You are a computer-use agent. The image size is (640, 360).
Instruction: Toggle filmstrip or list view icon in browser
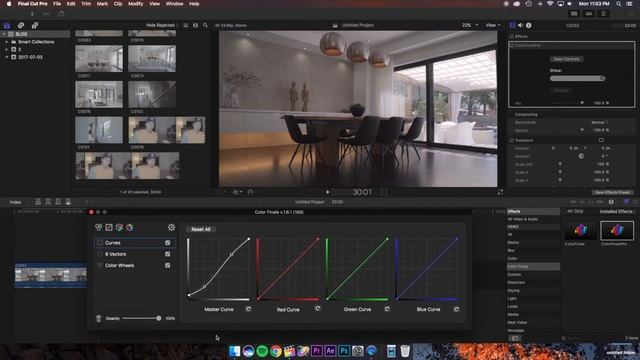[186, 25]
